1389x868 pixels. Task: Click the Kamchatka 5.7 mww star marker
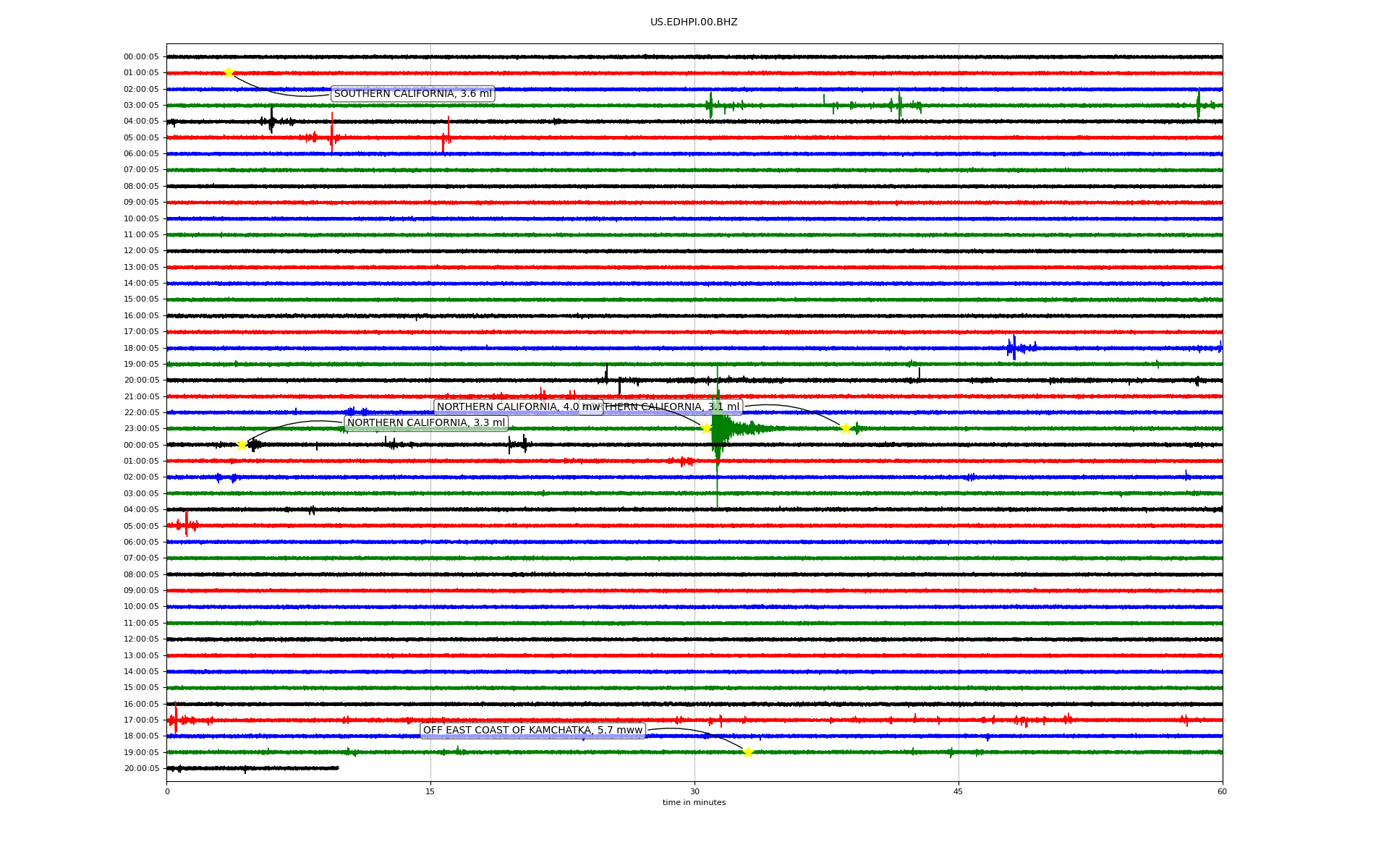pyautogui.click(x=748, y=752)
